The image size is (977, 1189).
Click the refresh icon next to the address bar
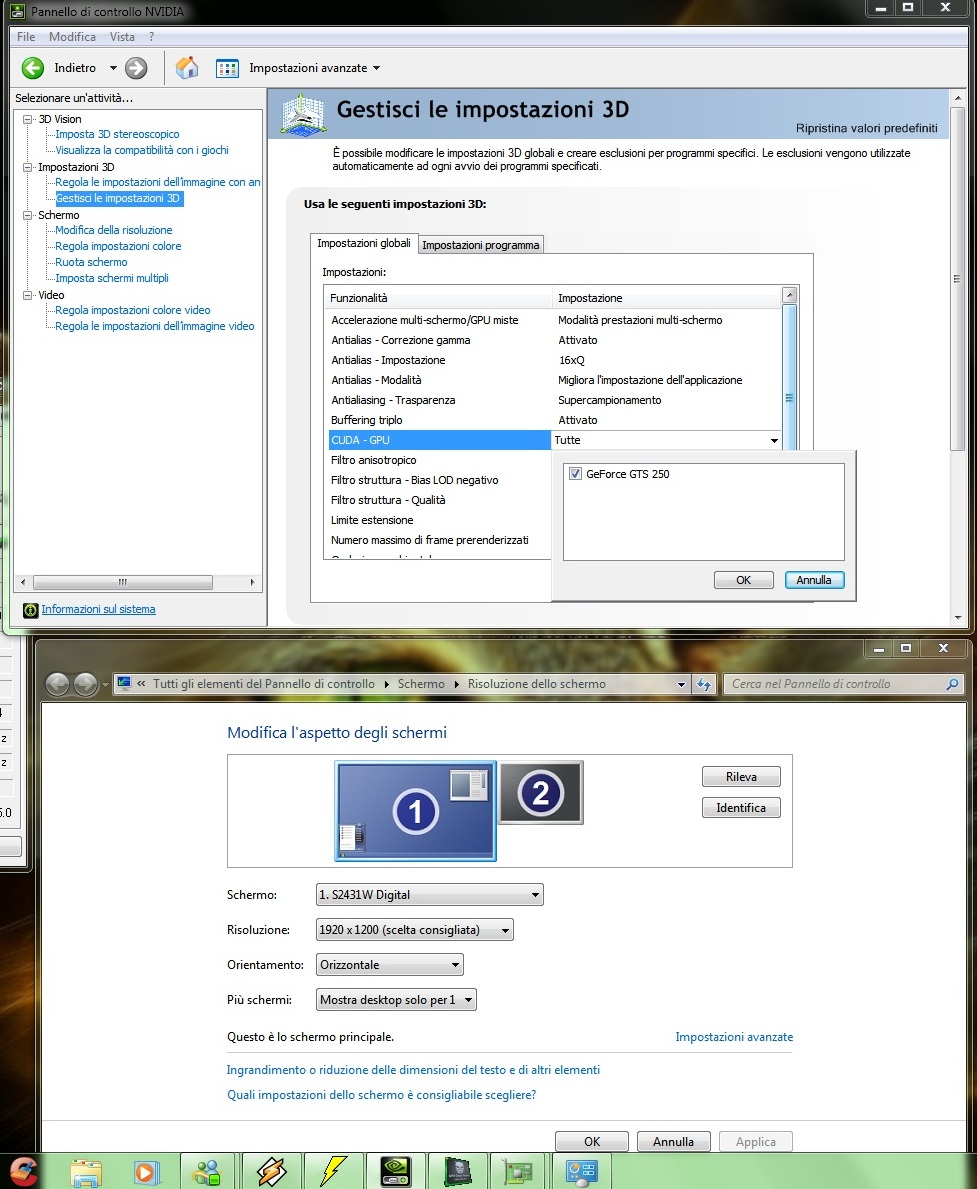[x=705, y=684]
